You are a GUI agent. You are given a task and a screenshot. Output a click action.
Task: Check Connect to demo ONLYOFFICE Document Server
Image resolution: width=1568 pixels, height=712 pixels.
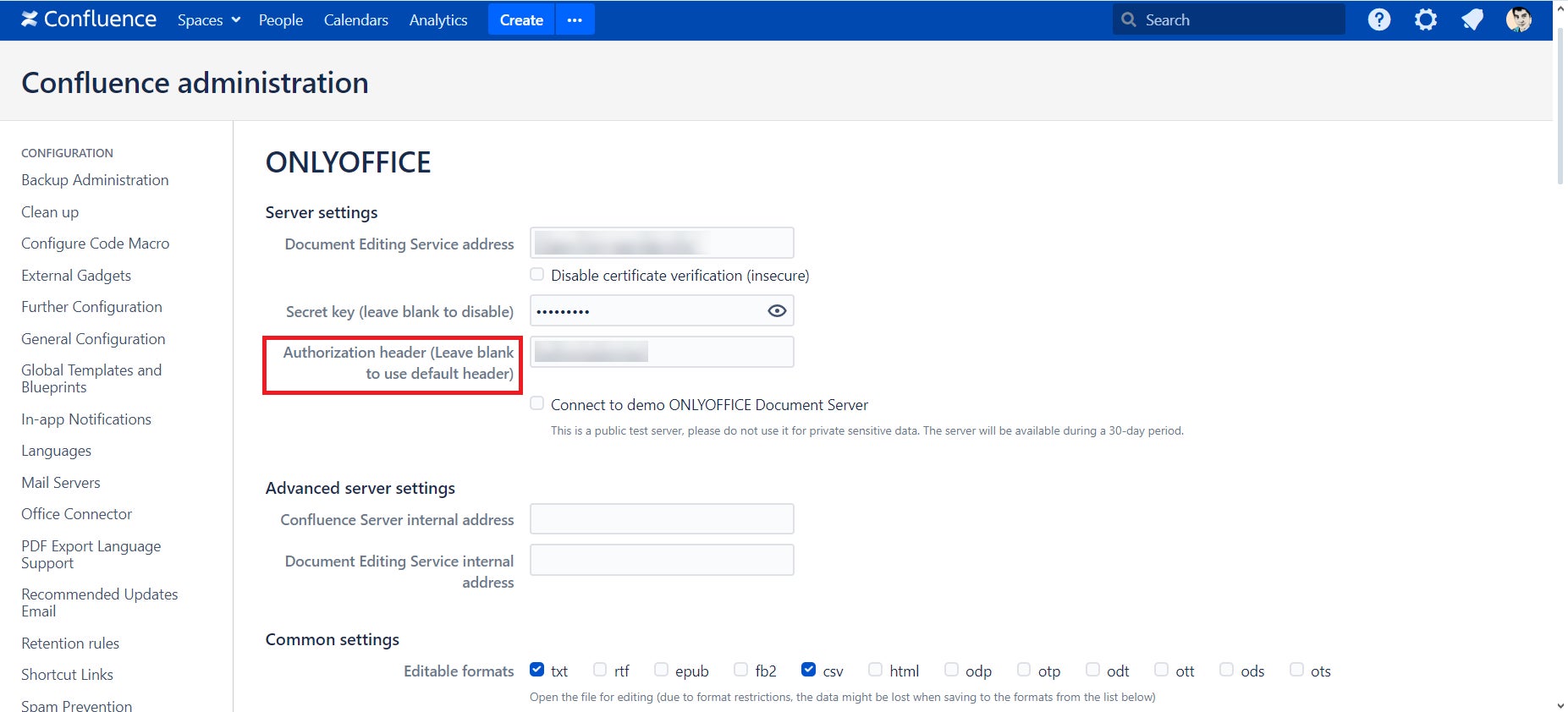click(x=537, y=404)
